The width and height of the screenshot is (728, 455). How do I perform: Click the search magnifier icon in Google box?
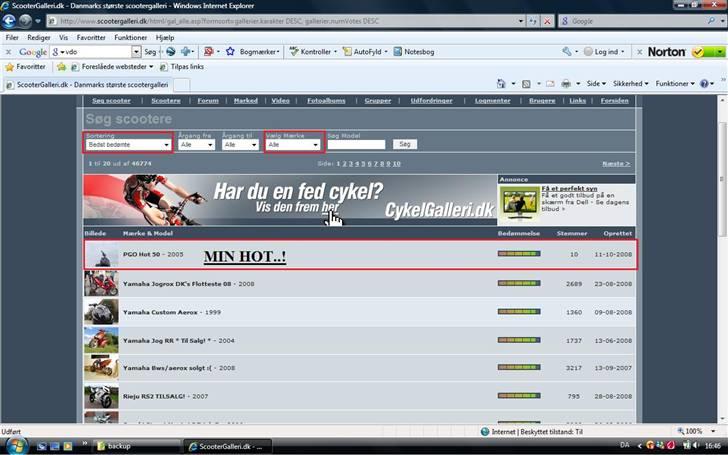coord(711,21)
